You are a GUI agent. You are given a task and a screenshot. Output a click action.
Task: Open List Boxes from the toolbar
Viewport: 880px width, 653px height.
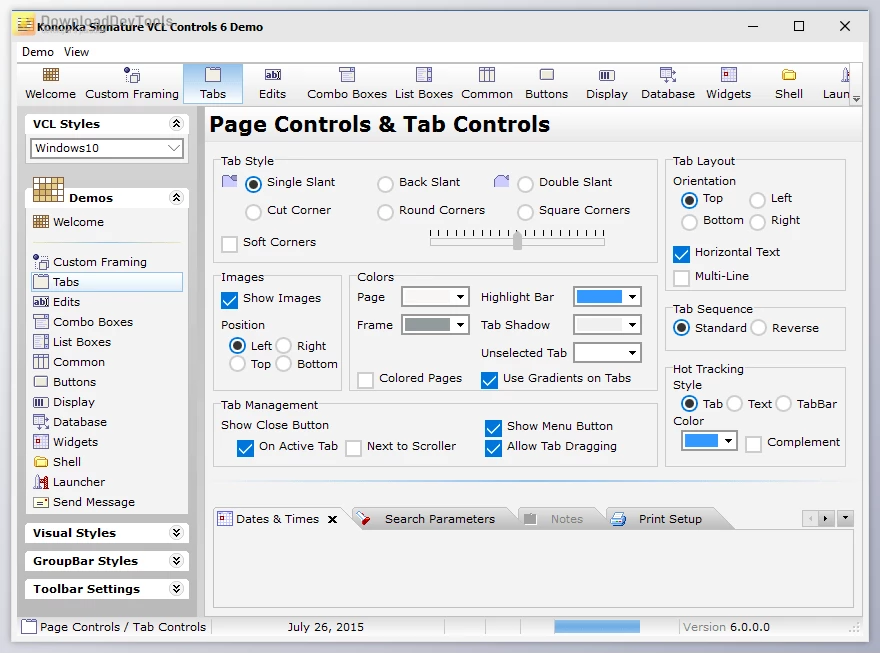click(424, 83)
